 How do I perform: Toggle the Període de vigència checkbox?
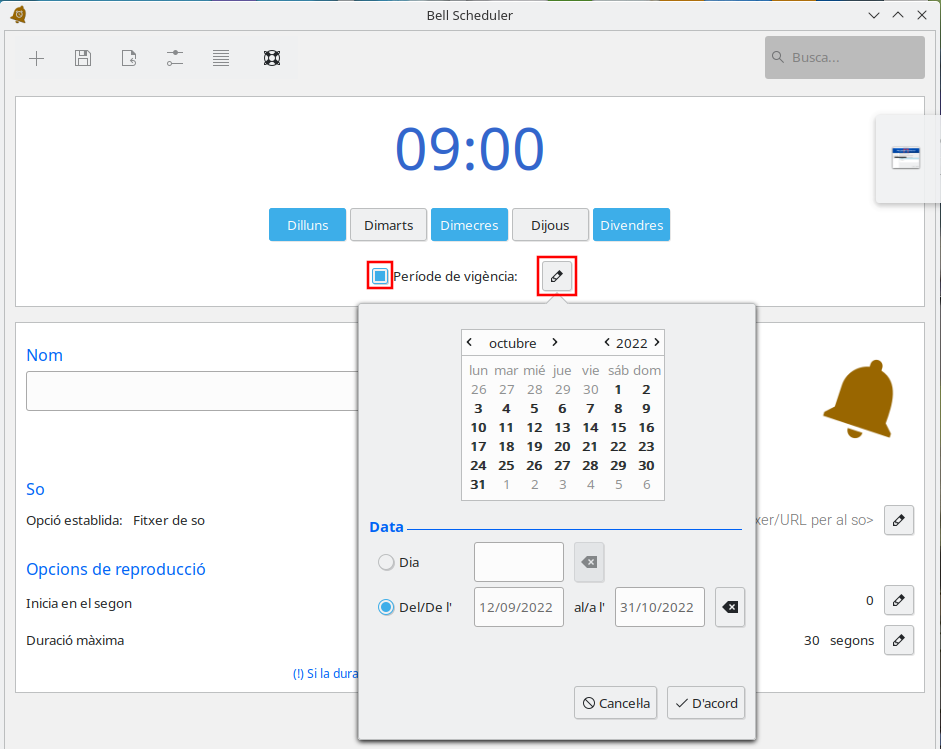point(380,276)
